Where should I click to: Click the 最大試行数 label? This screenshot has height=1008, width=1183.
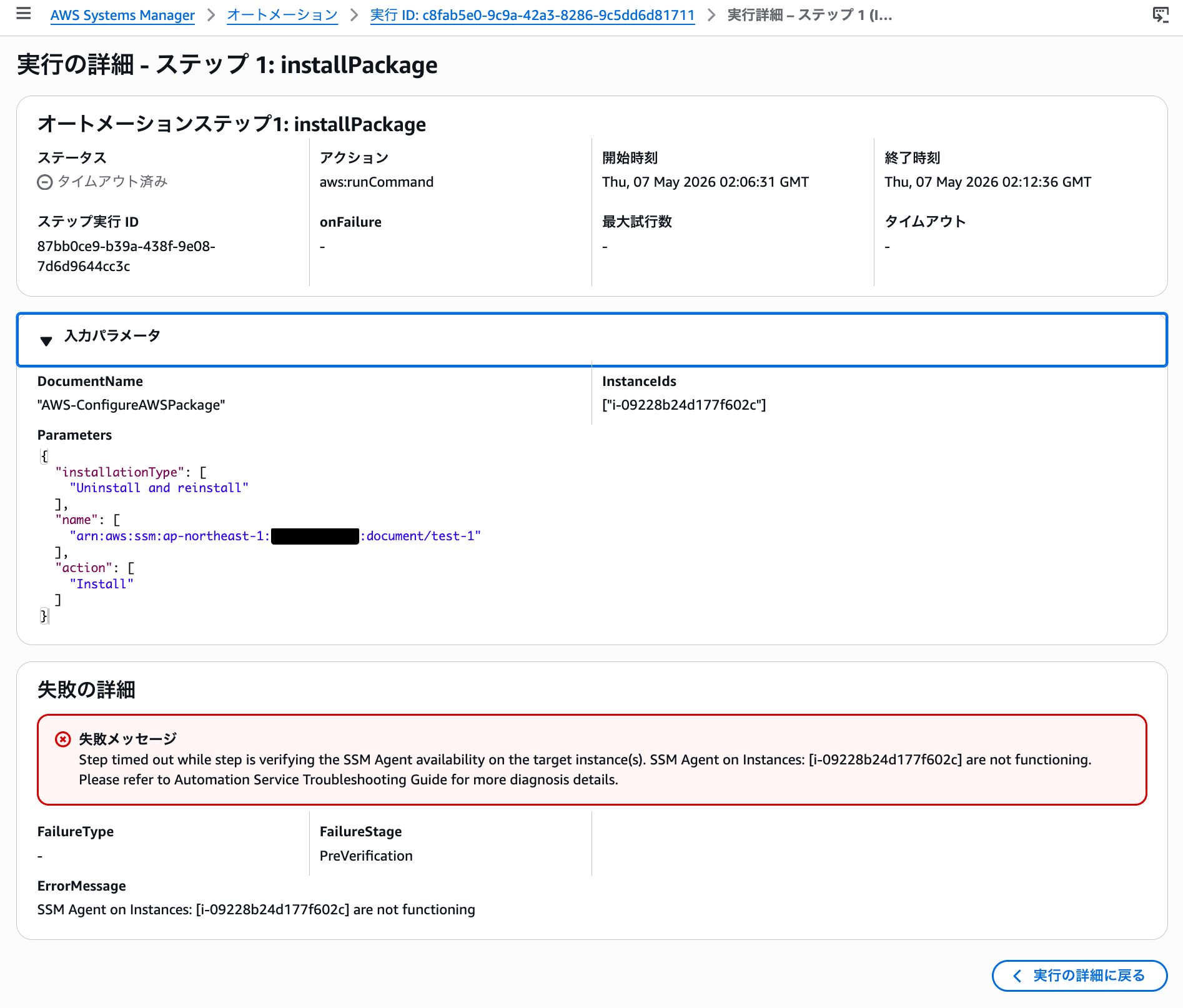pyautogui.click(x=637, y=222)
